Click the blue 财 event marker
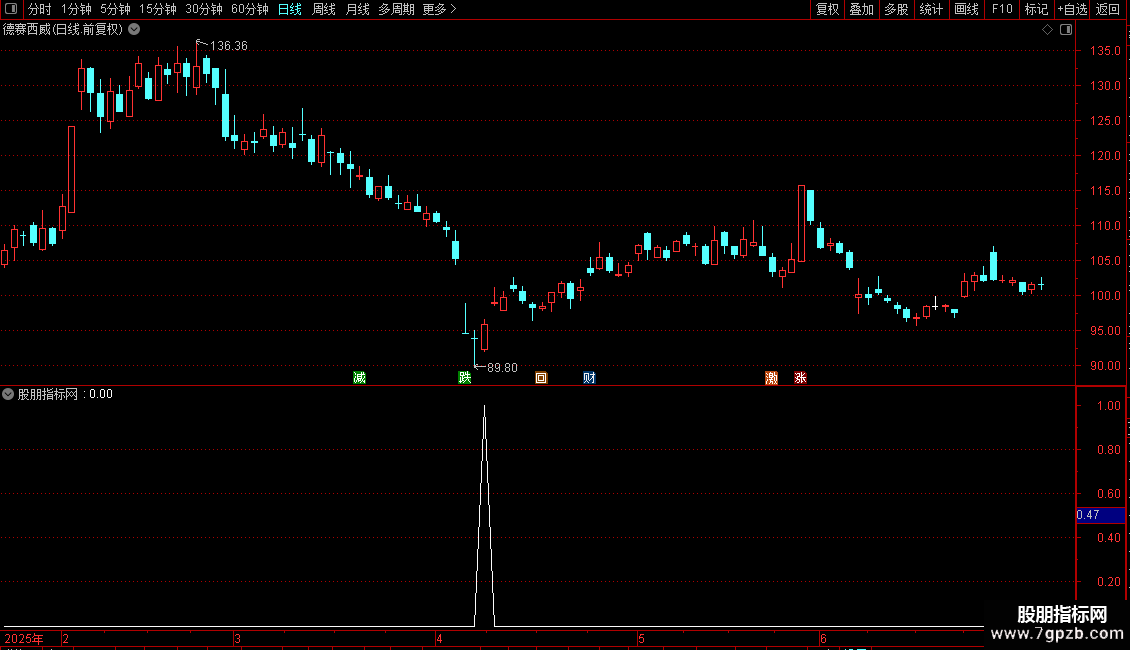Screen dimensions: 1130x650 [x=590, y=378]
